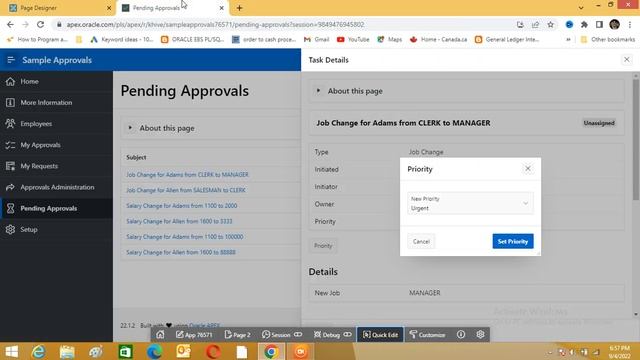Close the Priority dialog

(x=528, y=169)
